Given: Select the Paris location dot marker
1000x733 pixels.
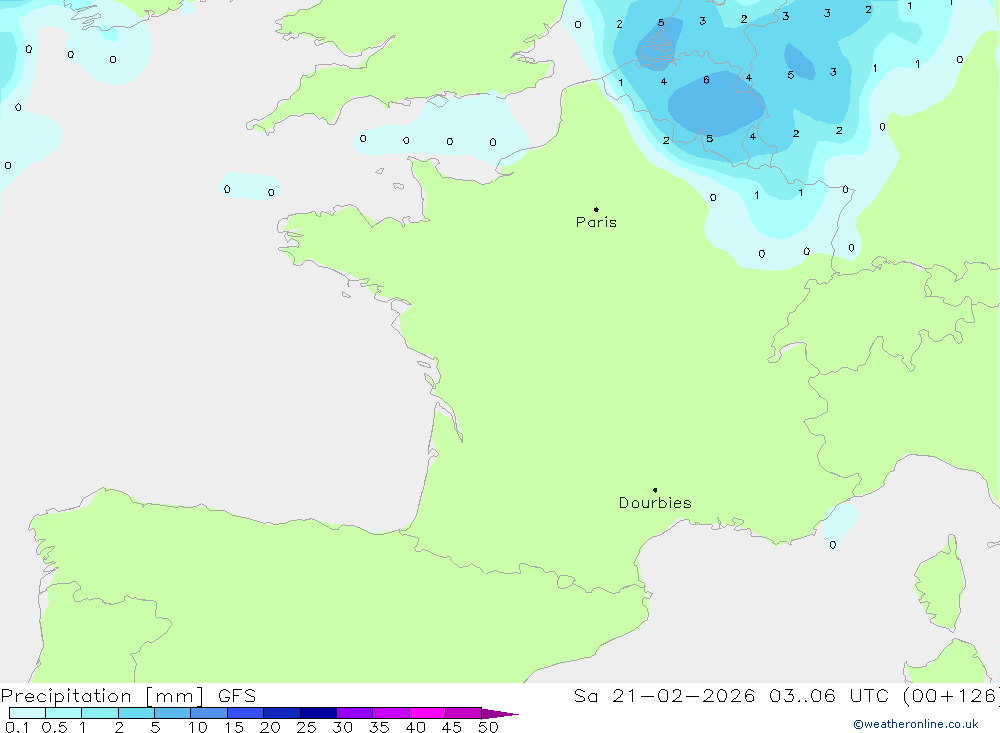Looking at the screenshot, I should [x=596, y=209].
